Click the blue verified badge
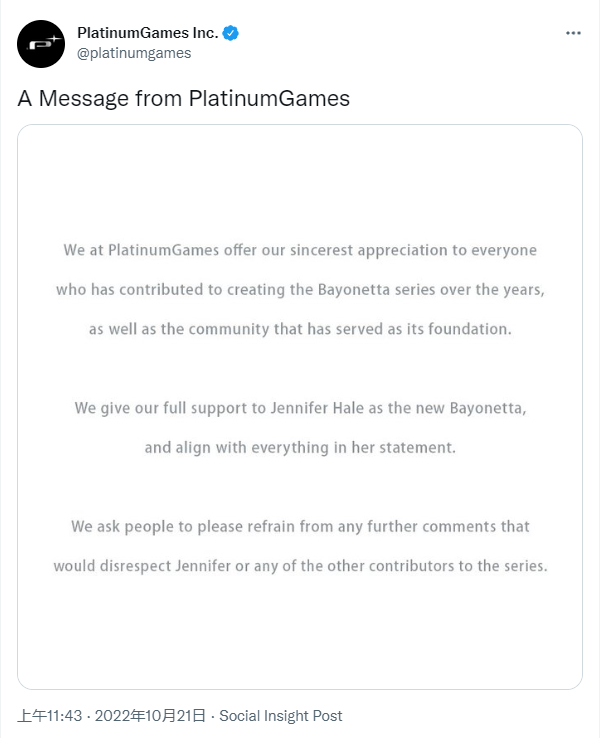This screenshot has height=738, width=602. click(x=231, y=33)
